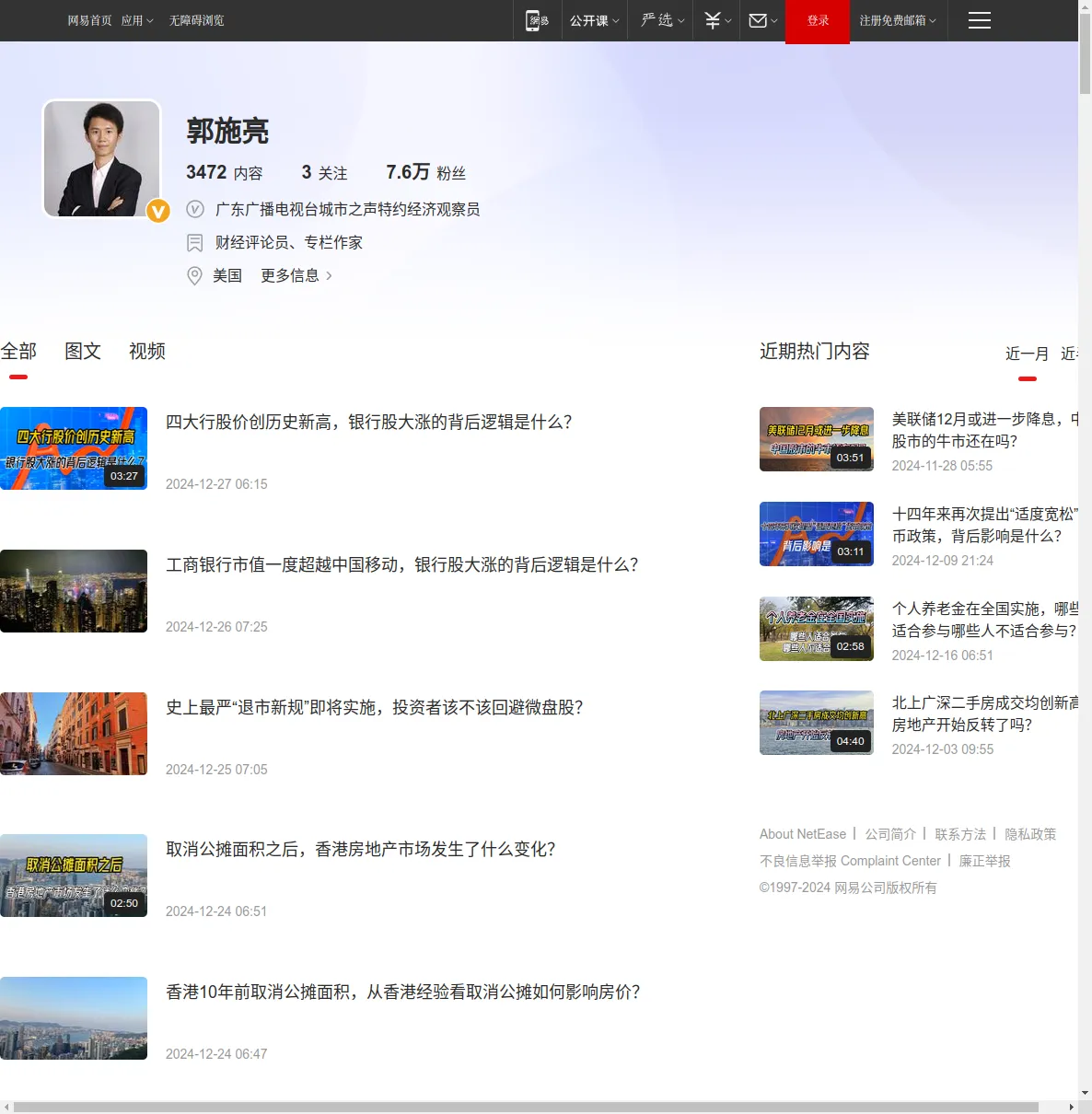Expand the 注册免费邮箱 dropdown

point(898,20)
